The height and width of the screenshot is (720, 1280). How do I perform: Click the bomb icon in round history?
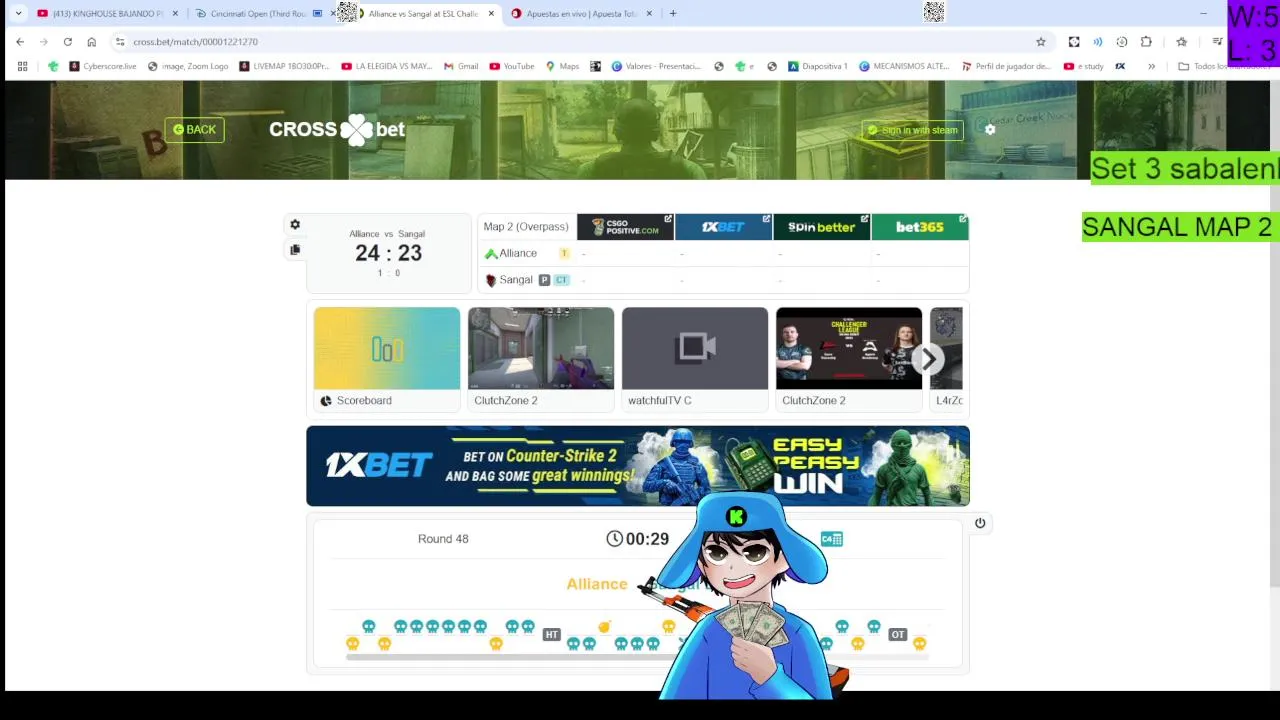pyautogui.click(x=604, y=627)
